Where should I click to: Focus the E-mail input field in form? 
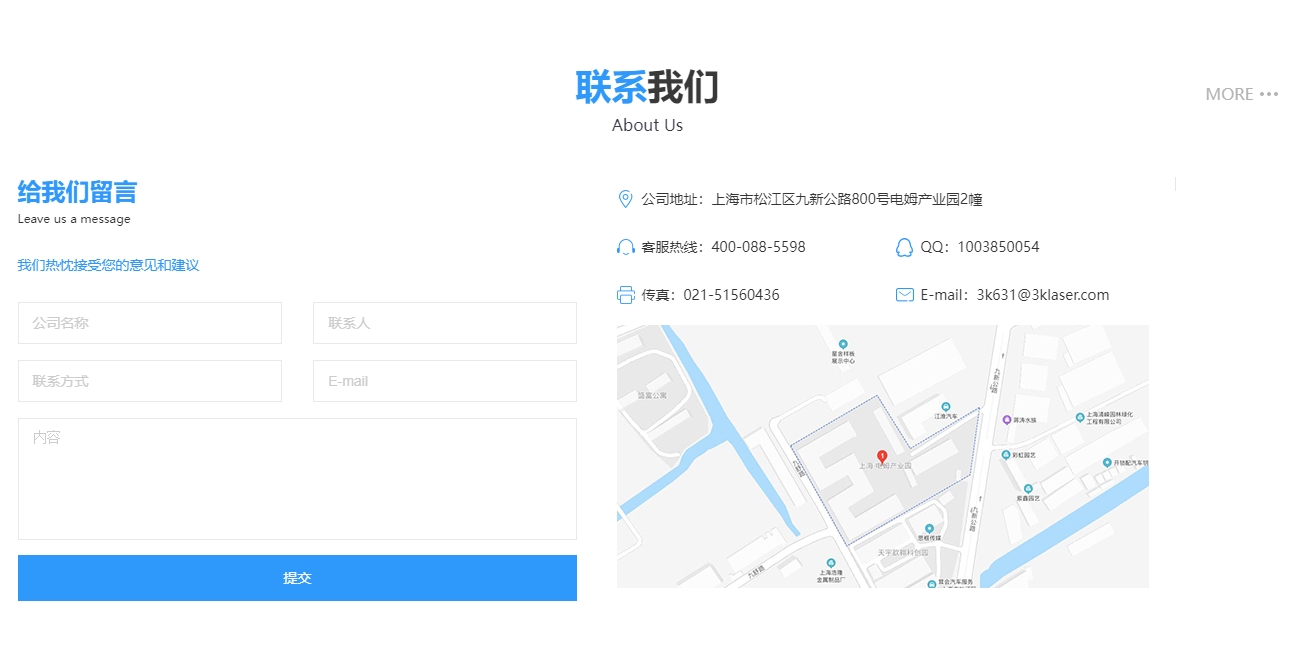tap(444, 381)
